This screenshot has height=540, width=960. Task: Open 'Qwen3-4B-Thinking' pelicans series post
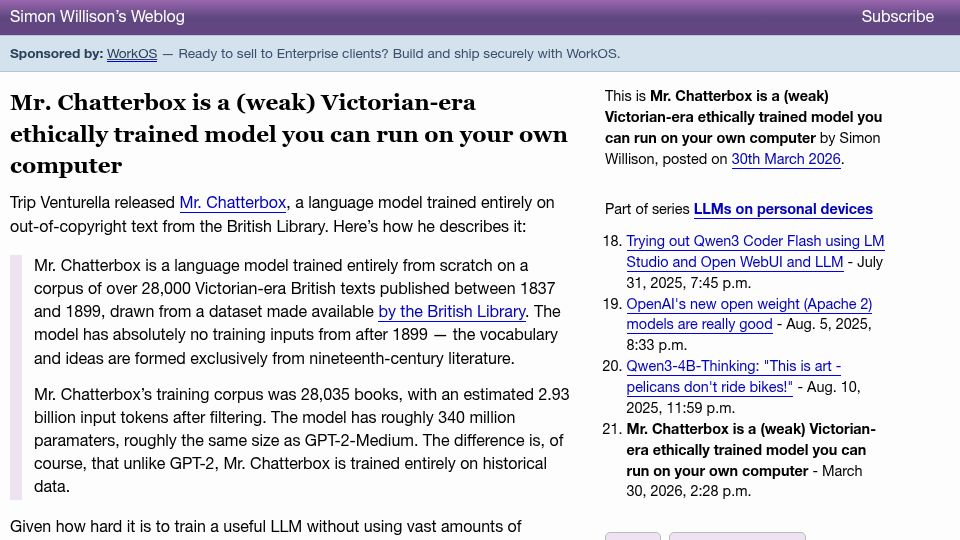733,377
